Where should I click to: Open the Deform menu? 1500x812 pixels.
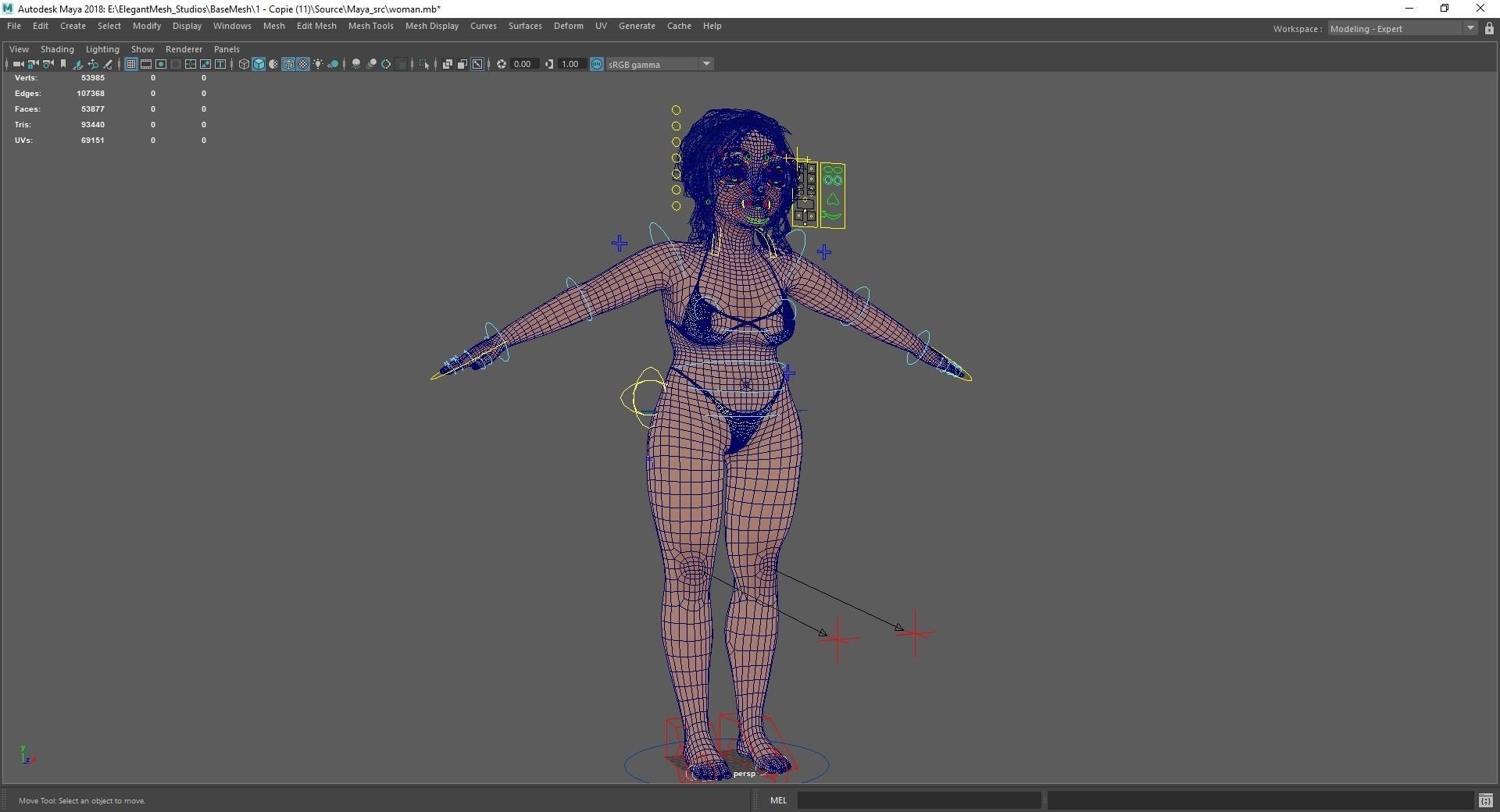coord(568,26)
